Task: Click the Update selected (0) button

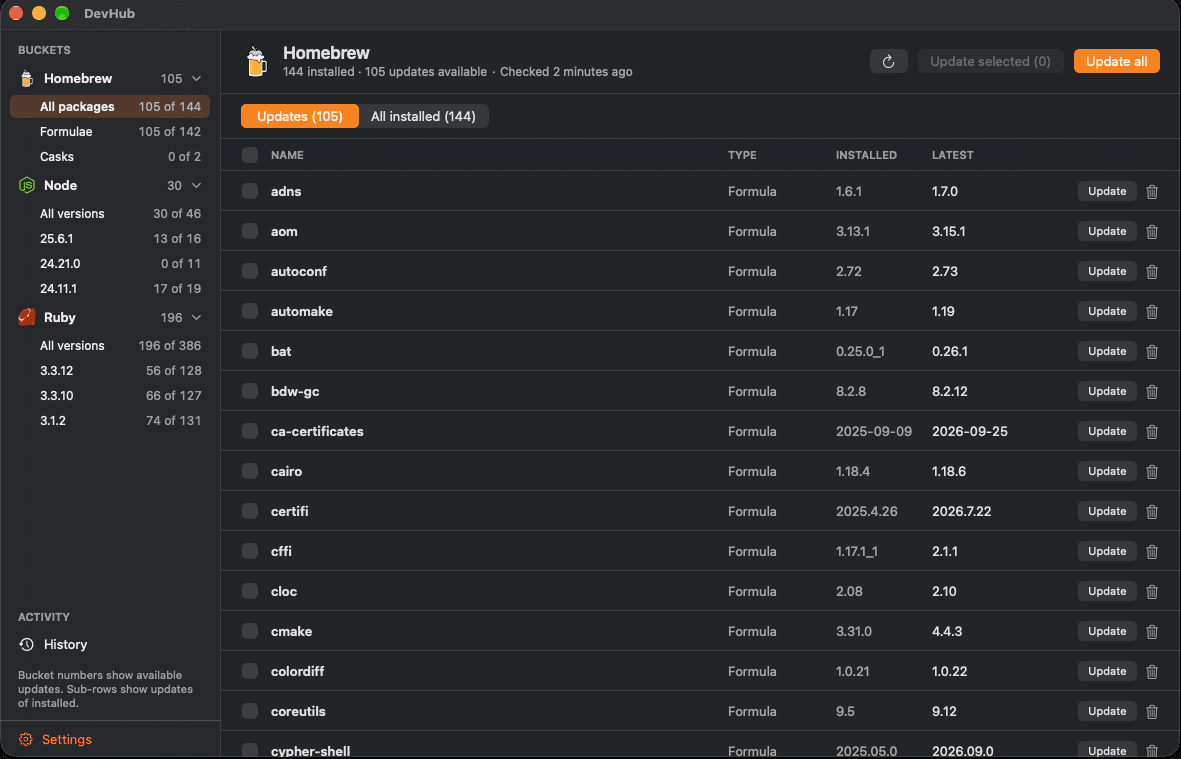Action: (990, 62)
